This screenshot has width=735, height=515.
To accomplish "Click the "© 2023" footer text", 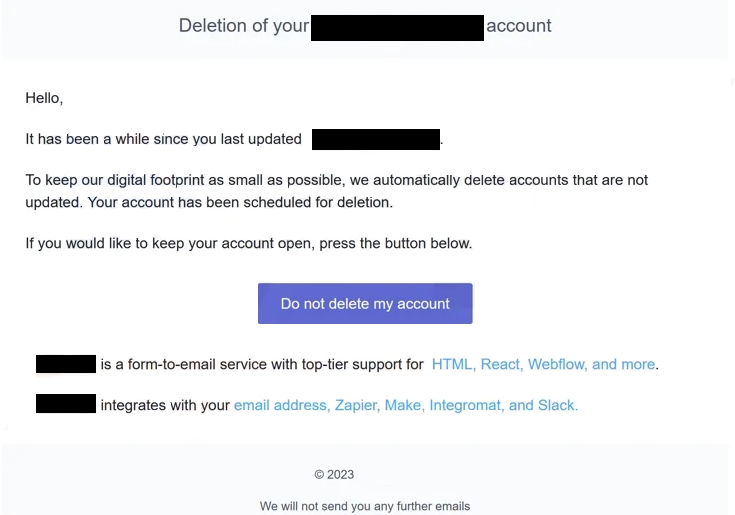I will pos(334,475).
